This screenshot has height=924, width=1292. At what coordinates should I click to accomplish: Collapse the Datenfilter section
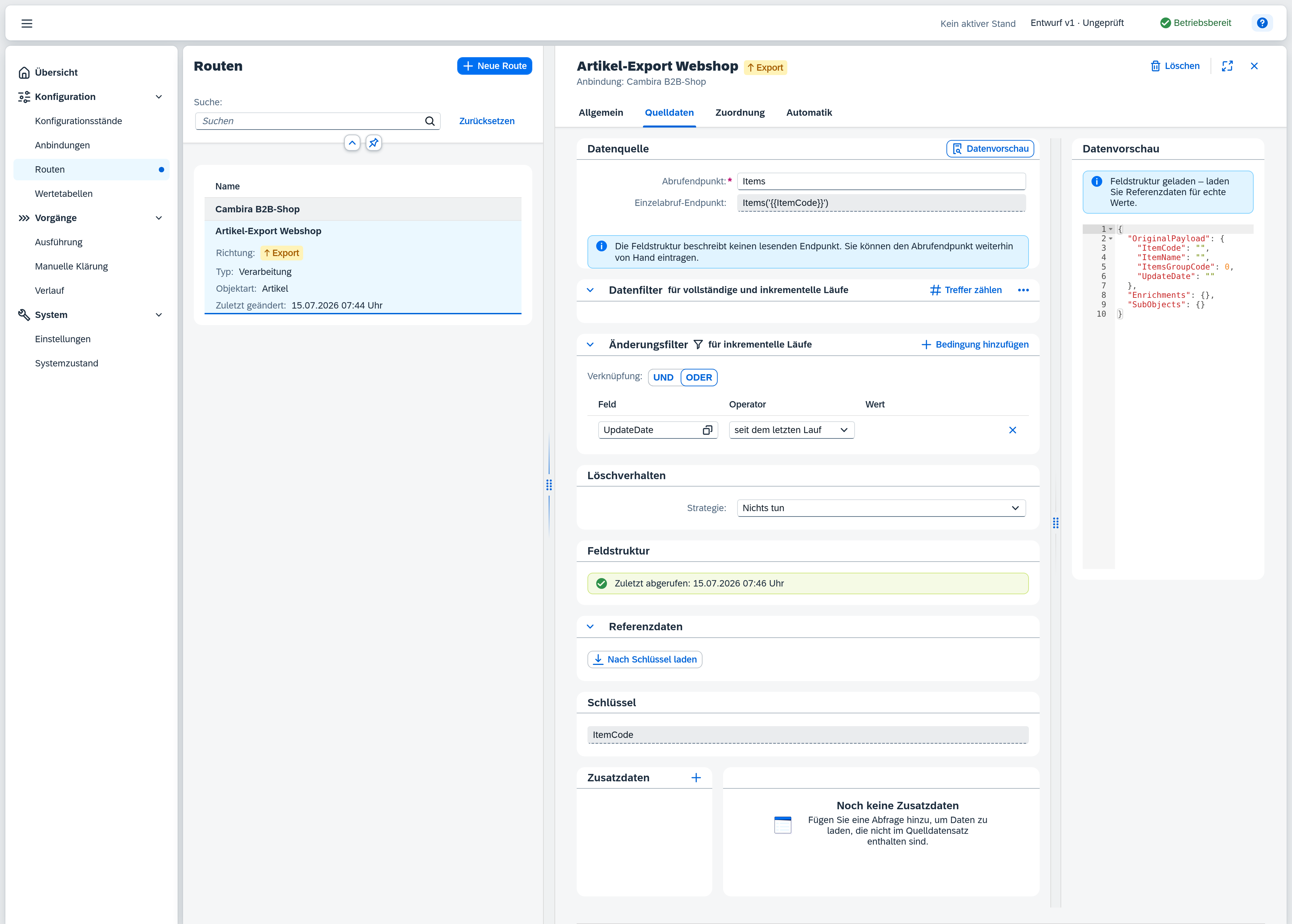(x=590, y=290)
